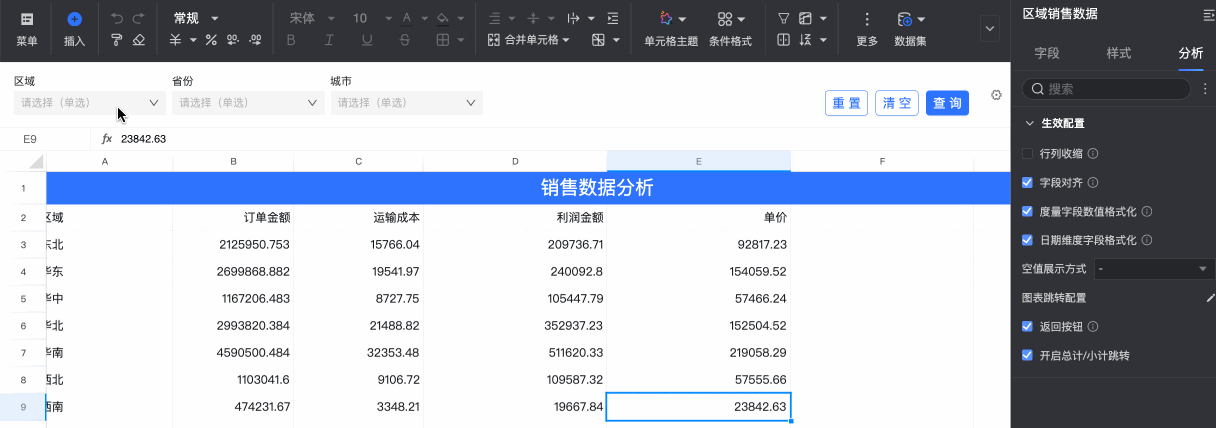This screenshot has height=428, width=1216.
Task: Toggle strikethrough formatting
Action: 404,40
